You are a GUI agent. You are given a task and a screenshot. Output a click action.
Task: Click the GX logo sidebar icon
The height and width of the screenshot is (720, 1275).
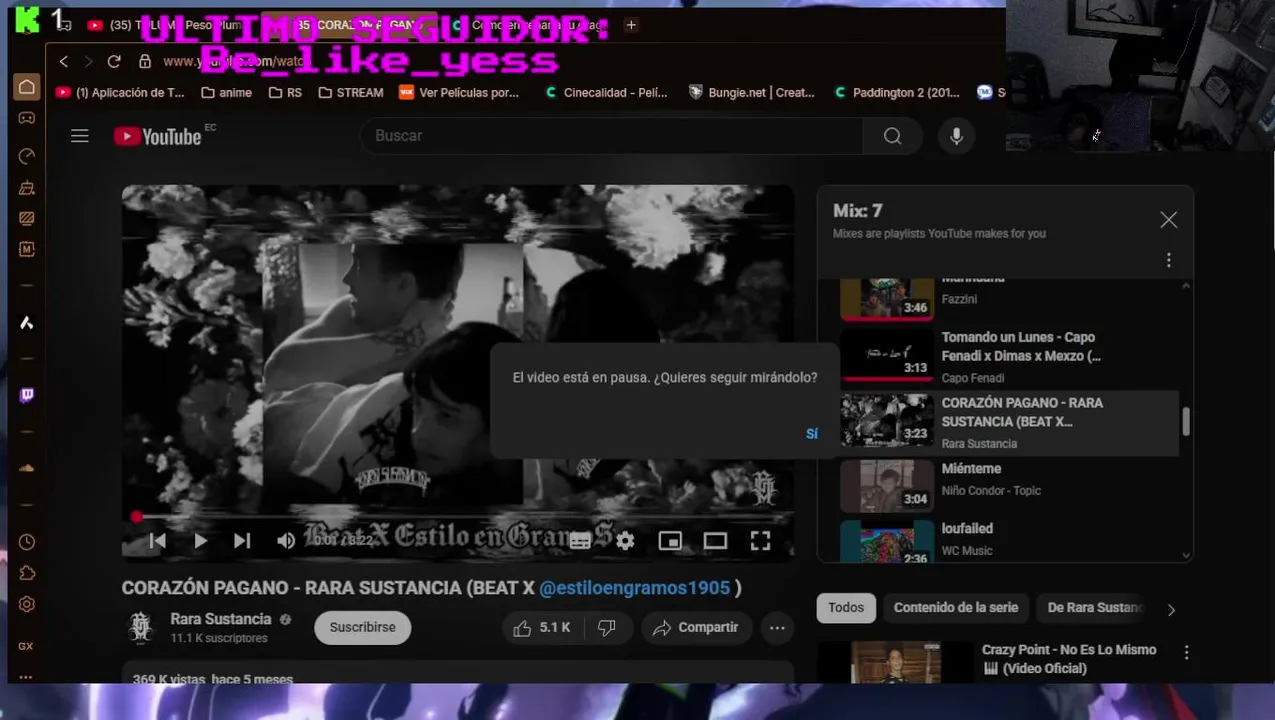[x=26, y=646]
